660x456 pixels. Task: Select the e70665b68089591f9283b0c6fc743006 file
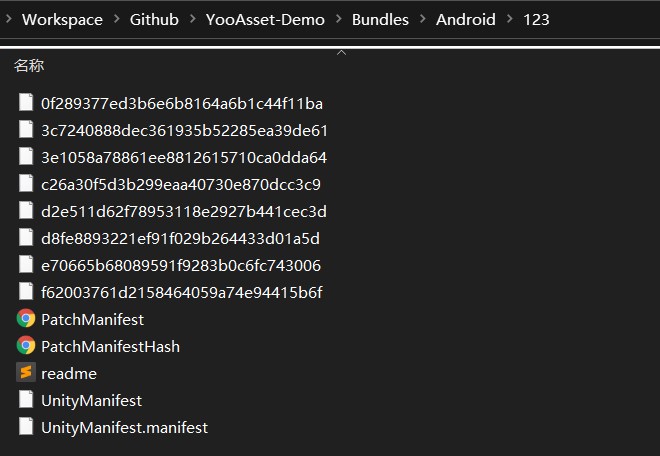[x=181, y=265]
